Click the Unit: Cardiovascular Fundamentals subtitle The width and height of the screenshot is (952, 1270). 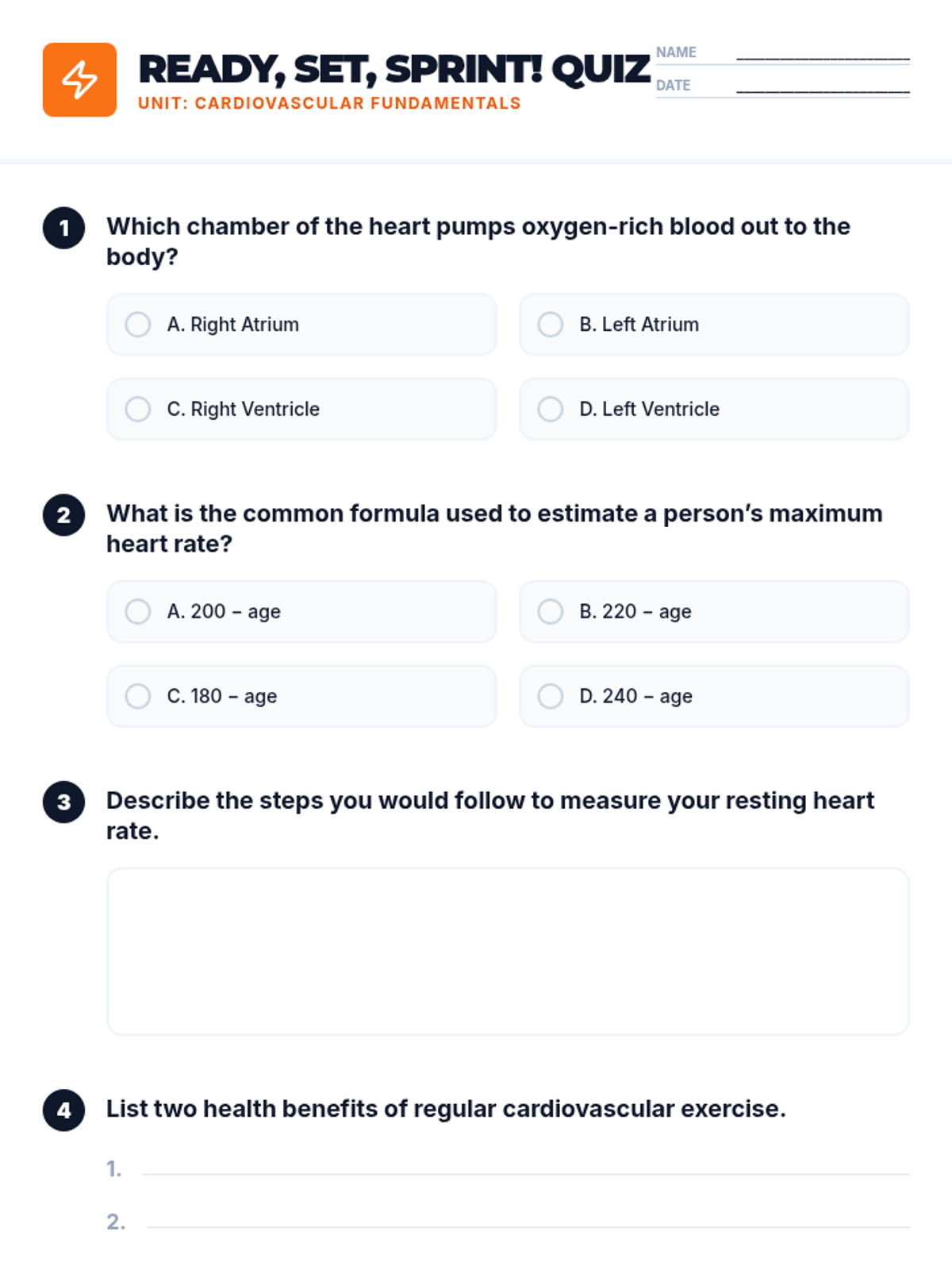[x=329, y=103]
